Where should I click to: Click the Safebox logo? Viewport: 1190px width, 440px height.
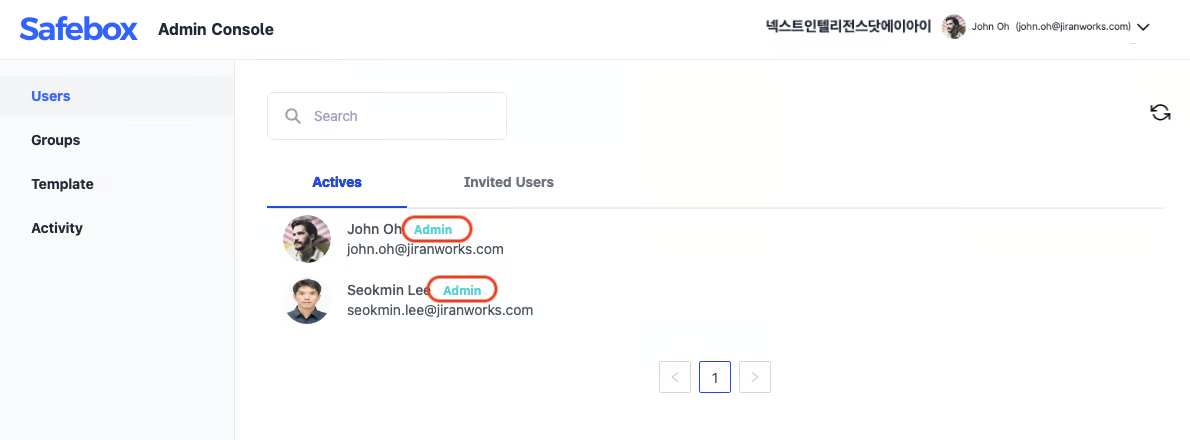79,28
